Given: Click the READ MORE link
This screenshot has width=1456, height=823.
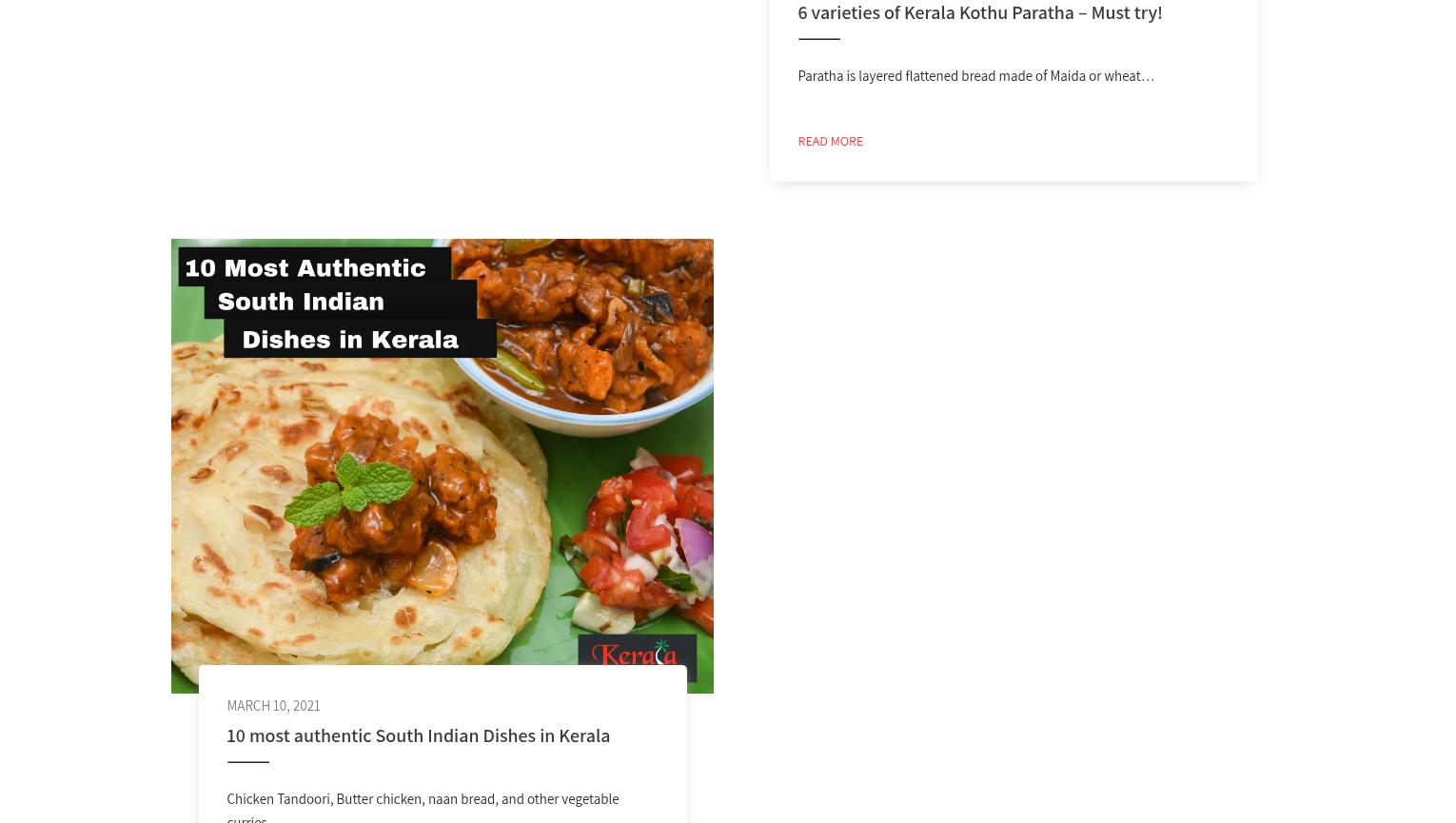Looking at the screenshot, I should [x=830, y=141].
